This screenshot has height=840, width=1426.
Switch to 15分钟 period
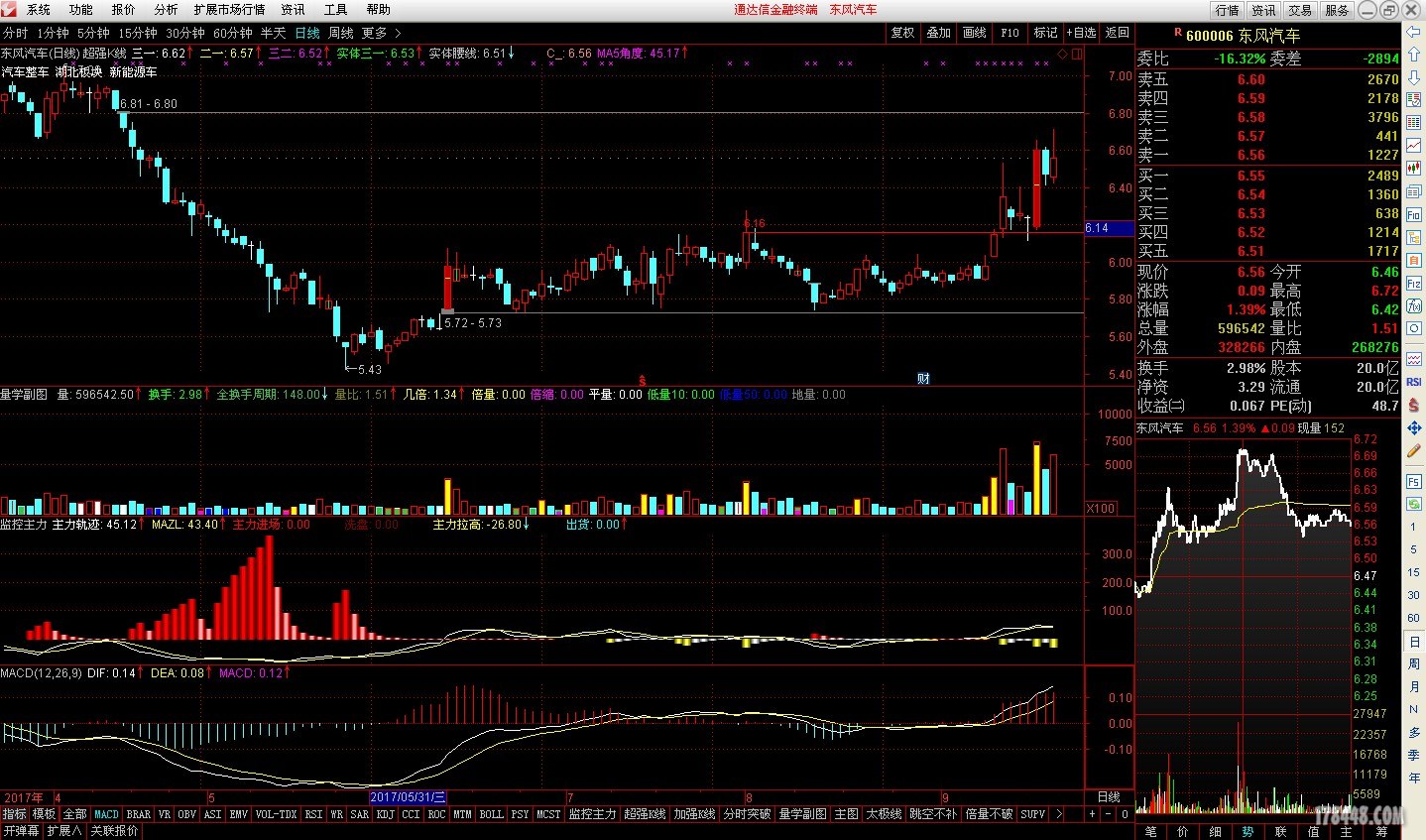click(138, 33)
